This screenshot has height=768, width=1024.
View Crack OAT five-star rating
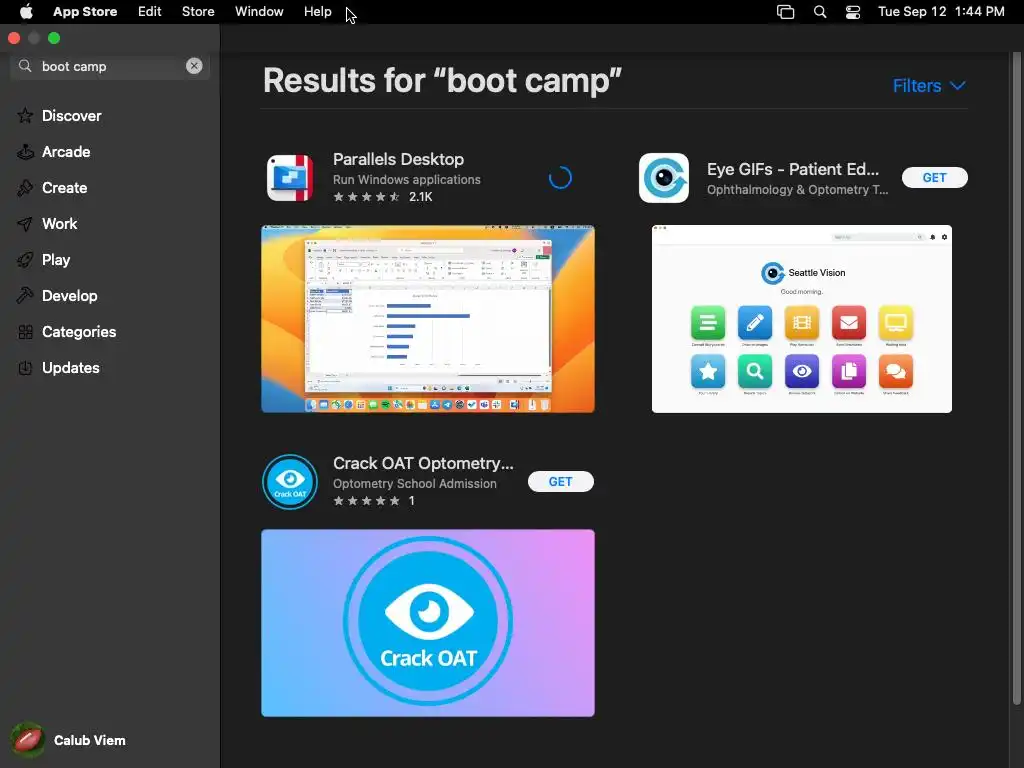(366, 501)
